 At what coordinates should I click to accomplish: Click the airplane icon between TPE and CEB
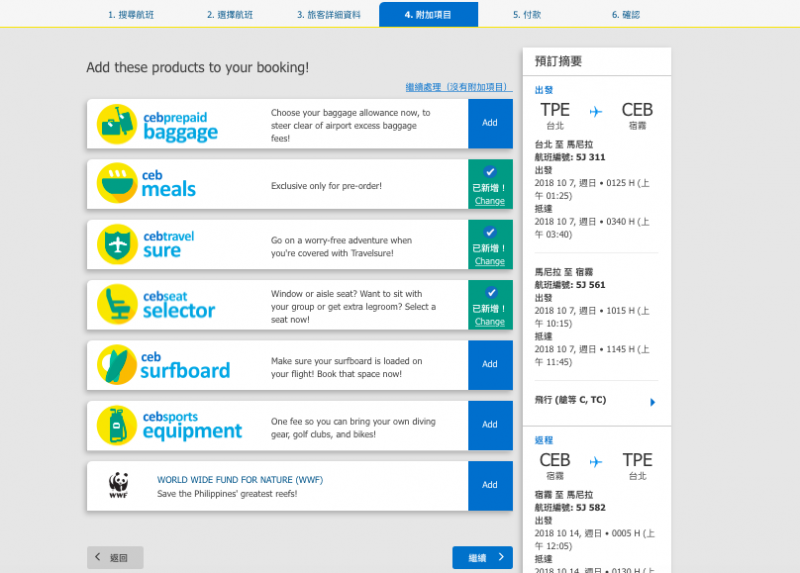595,111
